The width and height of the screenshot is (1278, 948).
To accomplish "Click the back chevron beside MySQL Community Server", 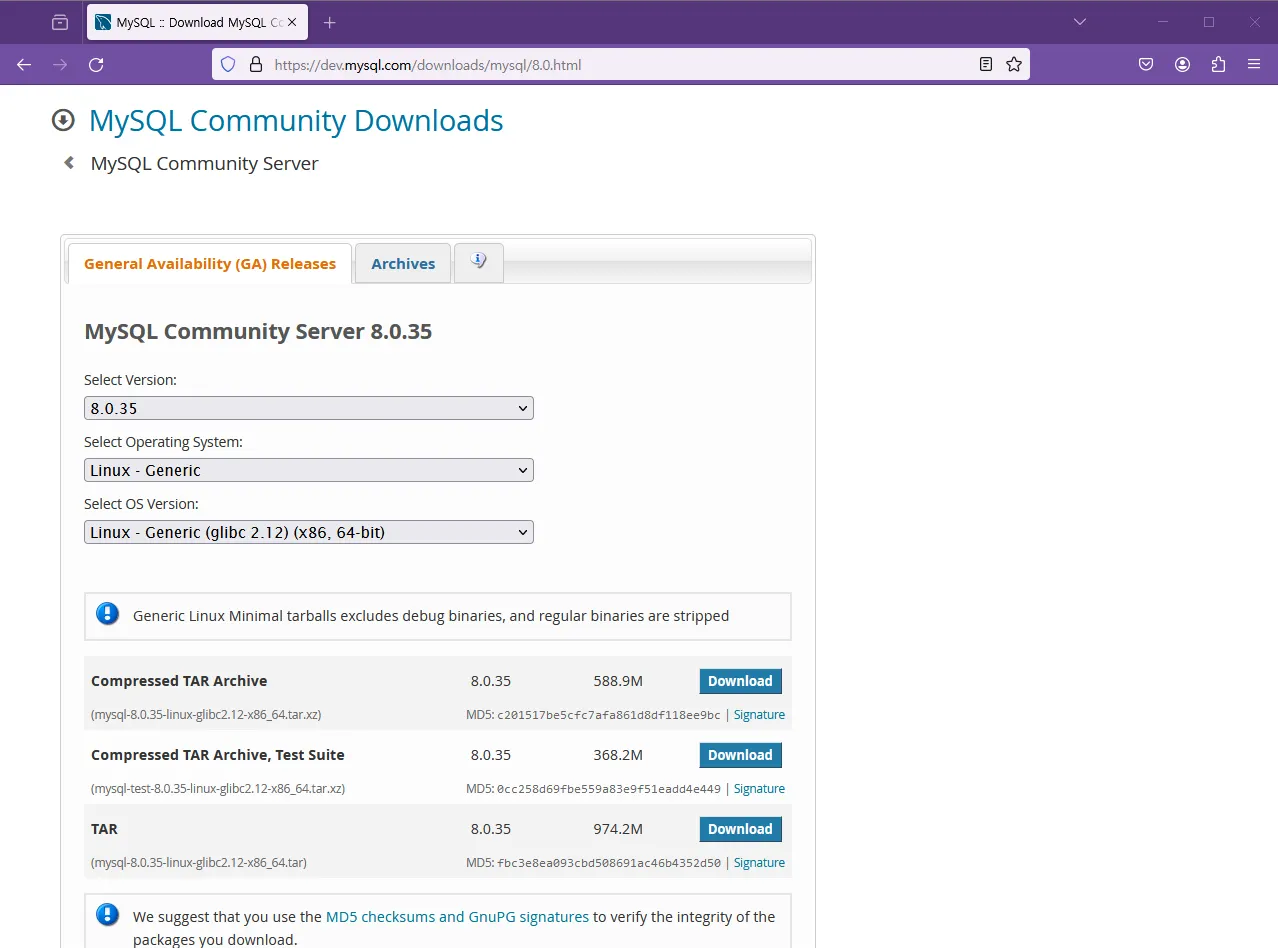I will [x=69, y=162].
